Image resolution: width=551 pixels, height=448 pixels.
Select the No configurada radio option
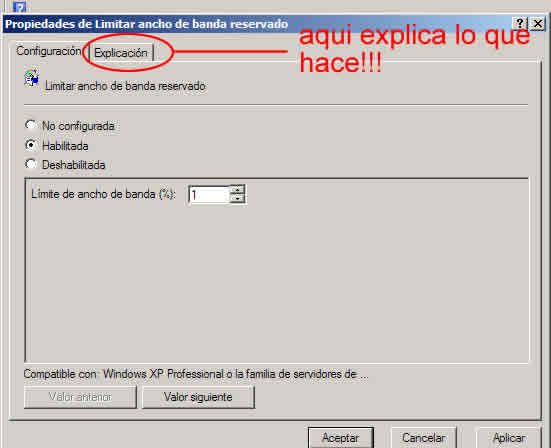tap(31, 125)
